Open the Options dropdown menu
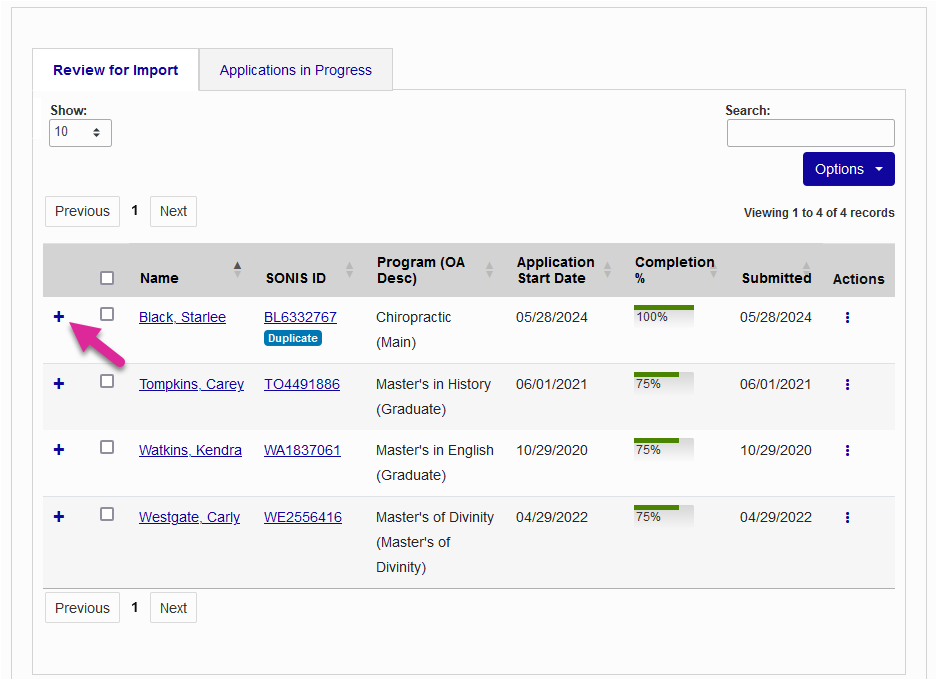This screenshot has width=936, height=679. pos(848,169)
